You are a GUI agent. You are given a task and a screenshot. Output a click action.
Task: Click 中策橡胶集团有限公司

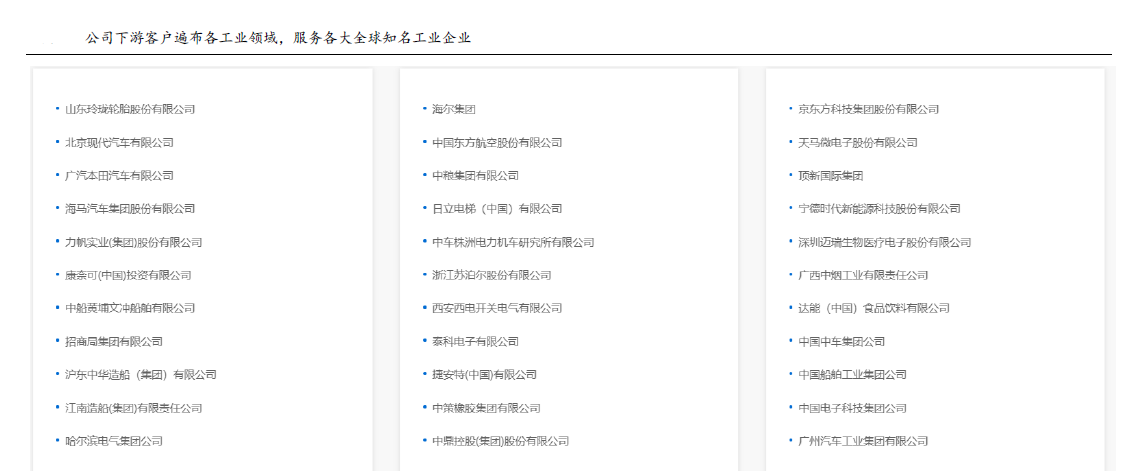coord(486,408)
